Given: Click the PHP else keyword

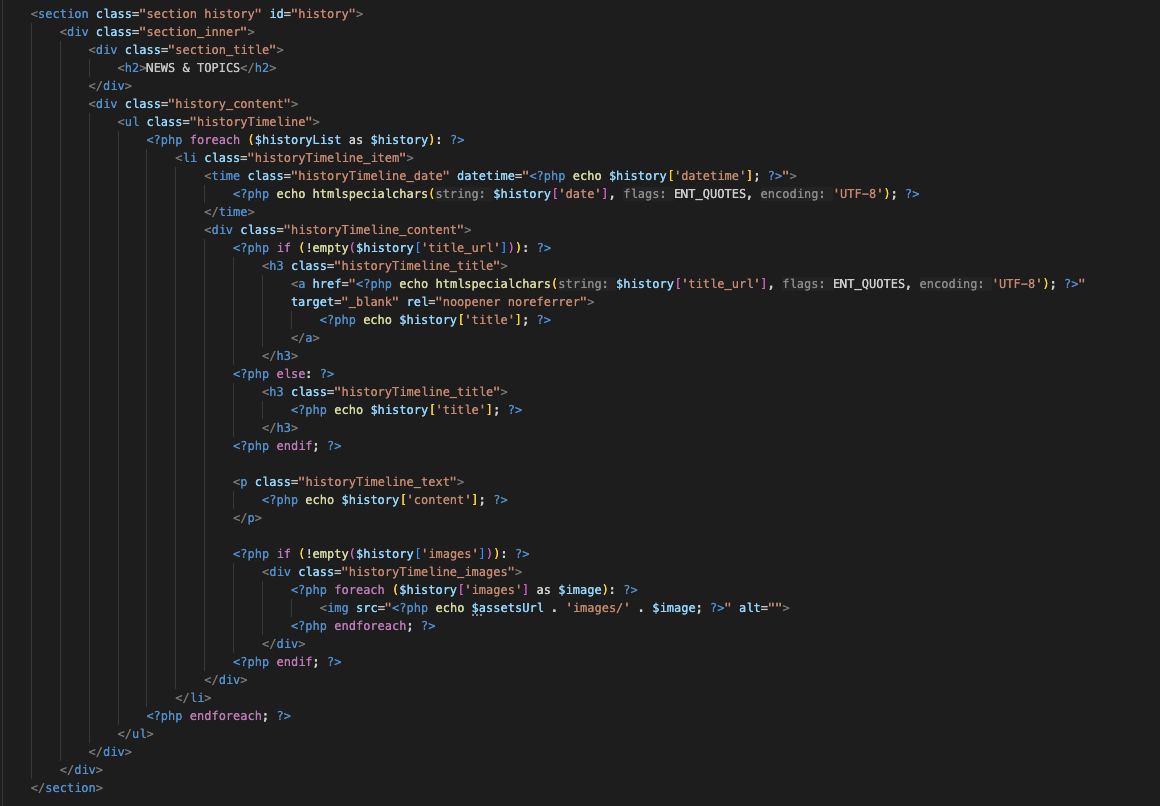Looking at the screenshot, I should pyautogui.click(x=294, y=374).
